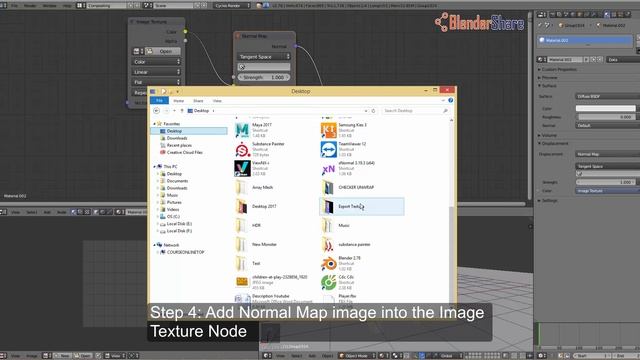Image resolution: width=640 pixels, height=360 pixels.
Task: Open the Tangent Space dropdown in Normal Map node
Action: click(x=264, y=57)
